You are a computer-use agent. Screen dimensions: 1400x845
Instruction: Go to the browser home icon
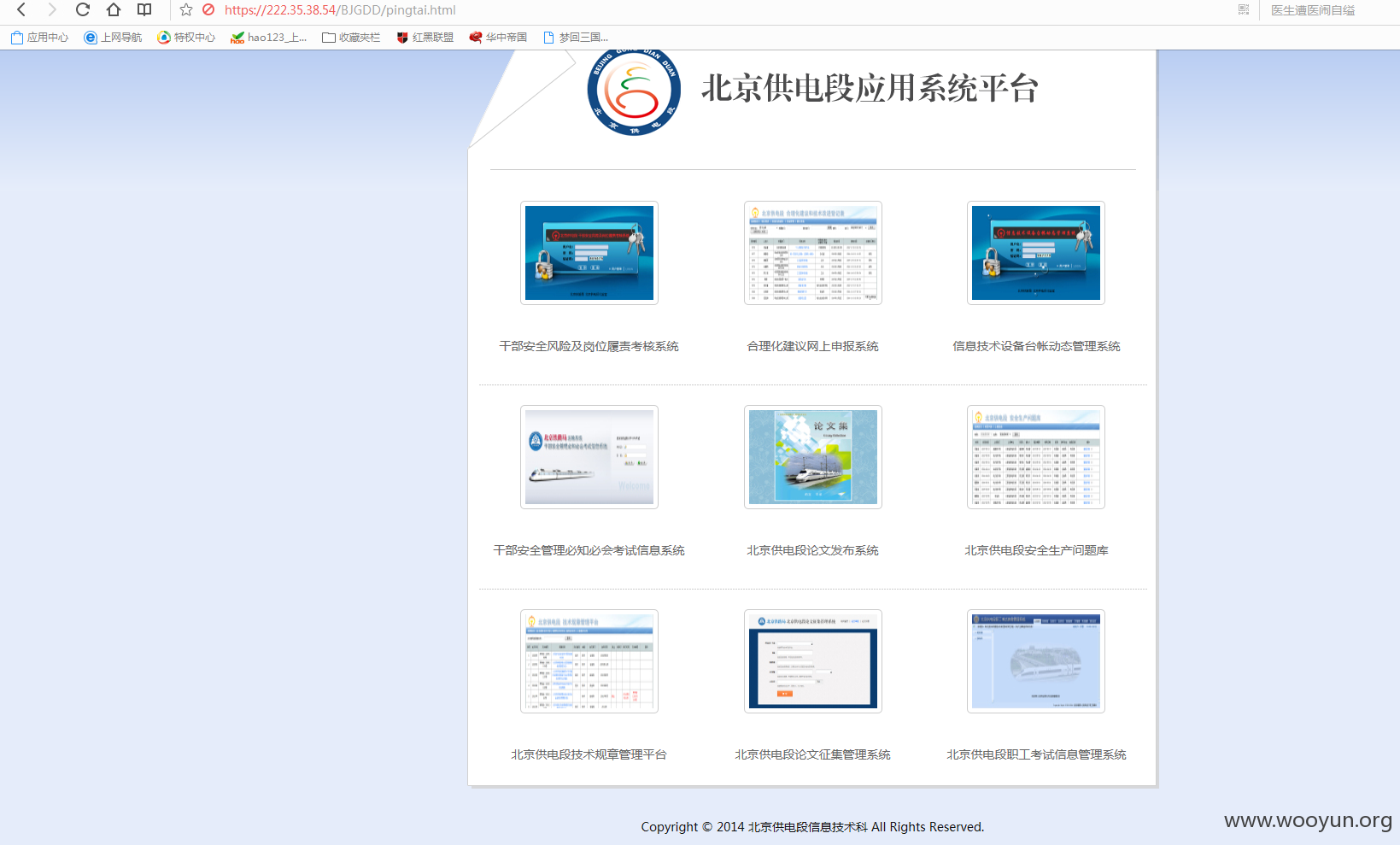(x=114, y=9)
